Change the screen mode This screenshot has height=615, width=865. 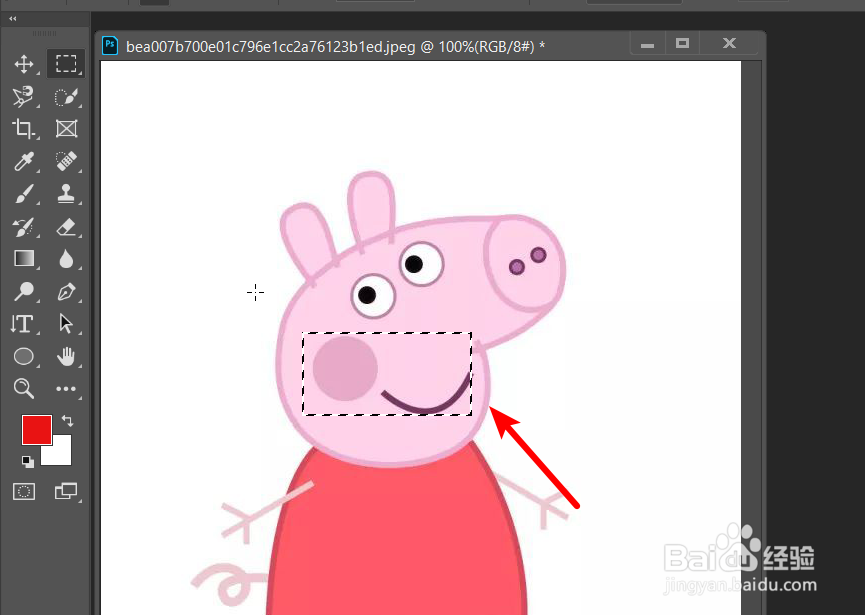pos(66,491)
